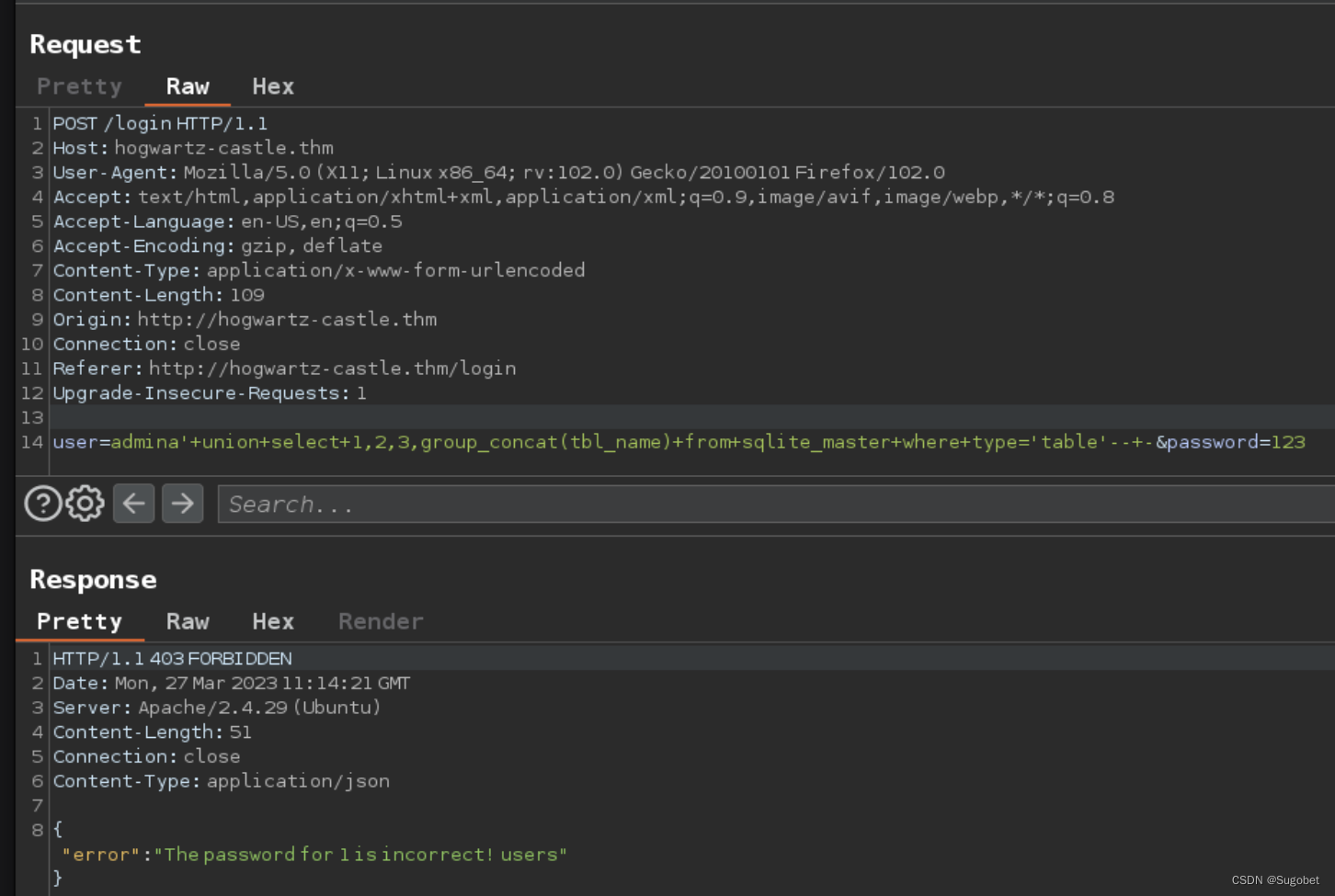This screenshot has height=896, width=1335.
Task: Click the Content-Length: 109 header
Action: (x=158, y=295)
